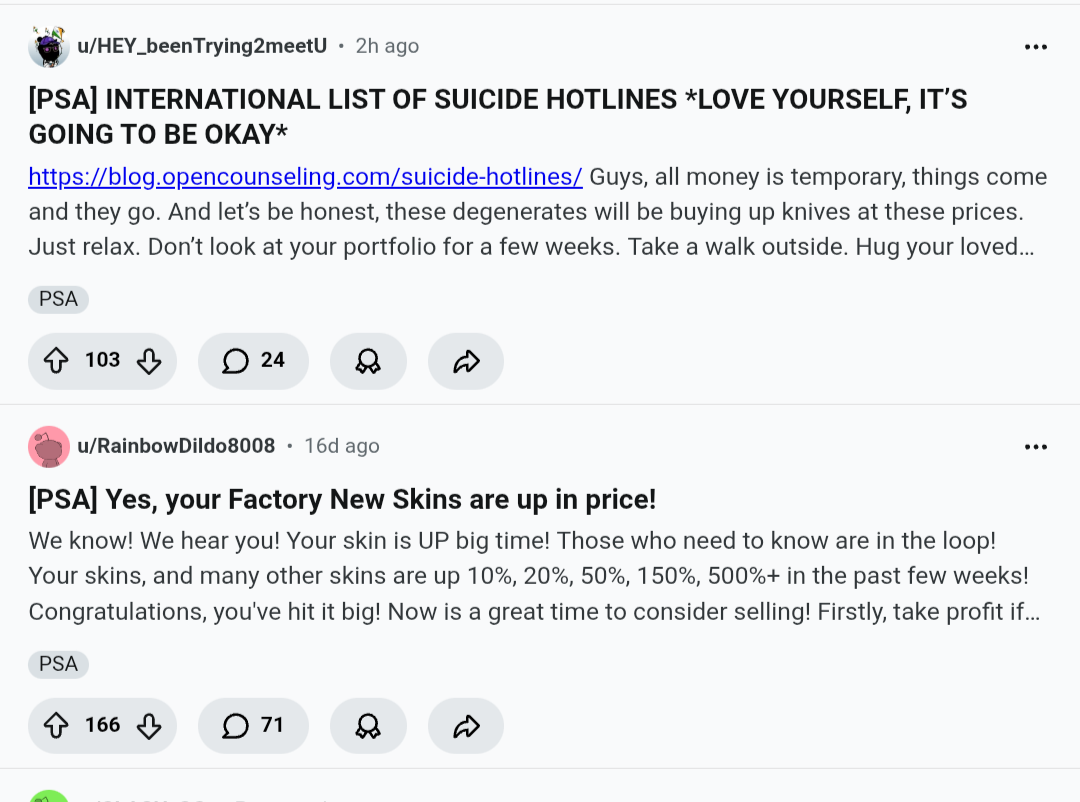Filter by PSA flair on hotlines post
The image size is (1080, 802).
pos(58,299)
